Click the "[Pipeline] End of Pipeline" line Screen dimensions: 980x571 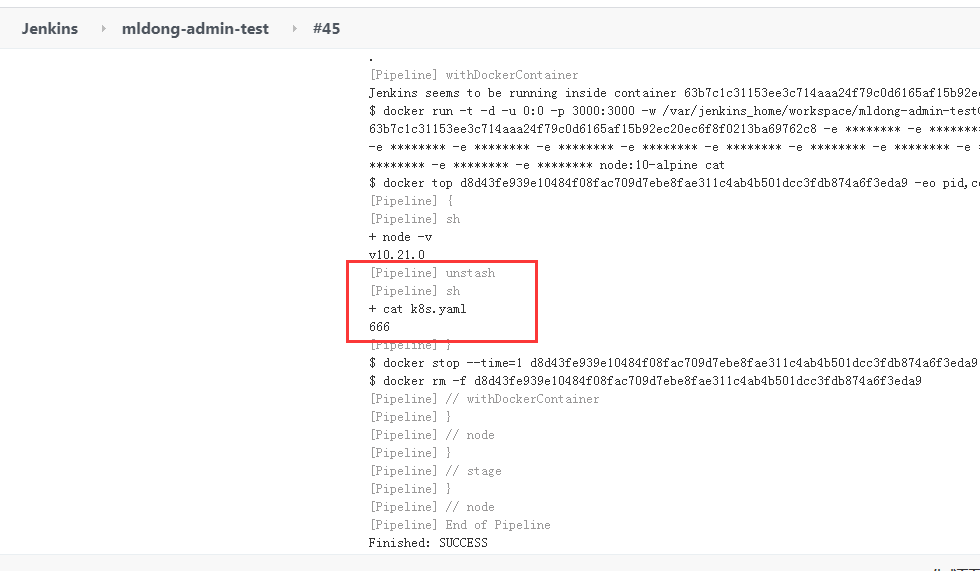(x=459, y=524)
